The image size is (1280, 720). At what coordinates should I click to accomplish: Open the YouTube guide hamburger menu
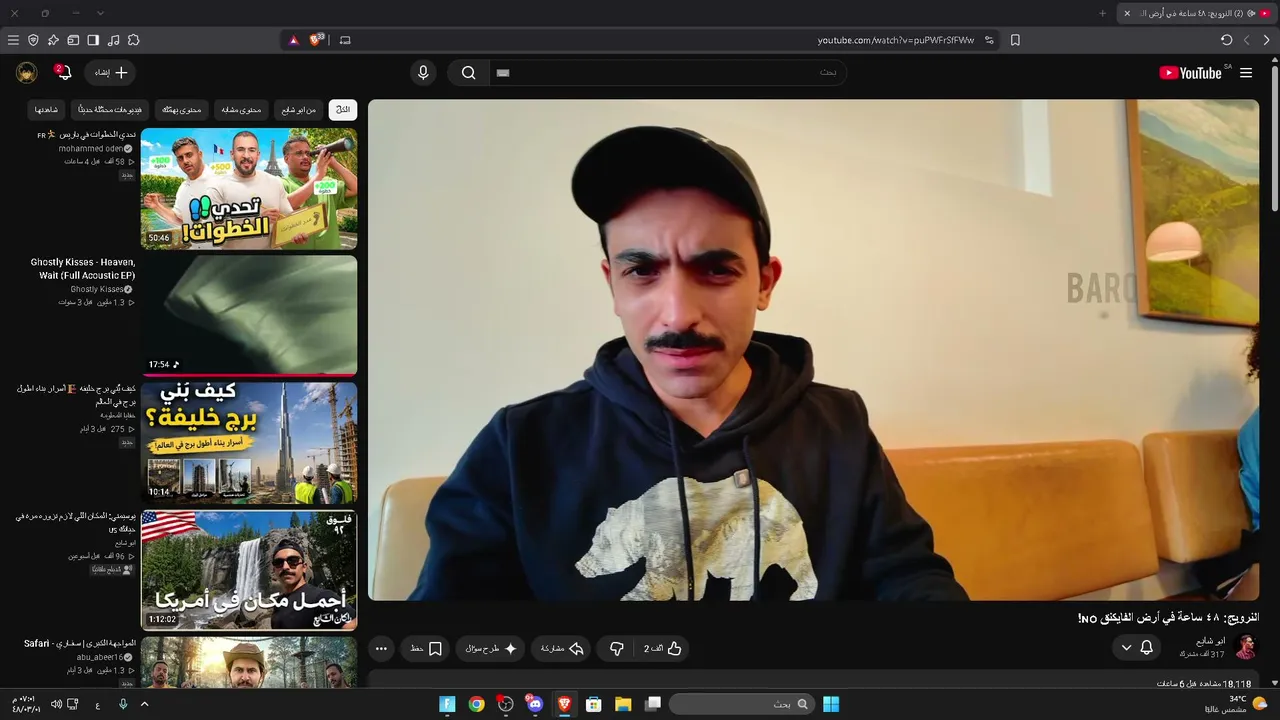pos(1246,73)
